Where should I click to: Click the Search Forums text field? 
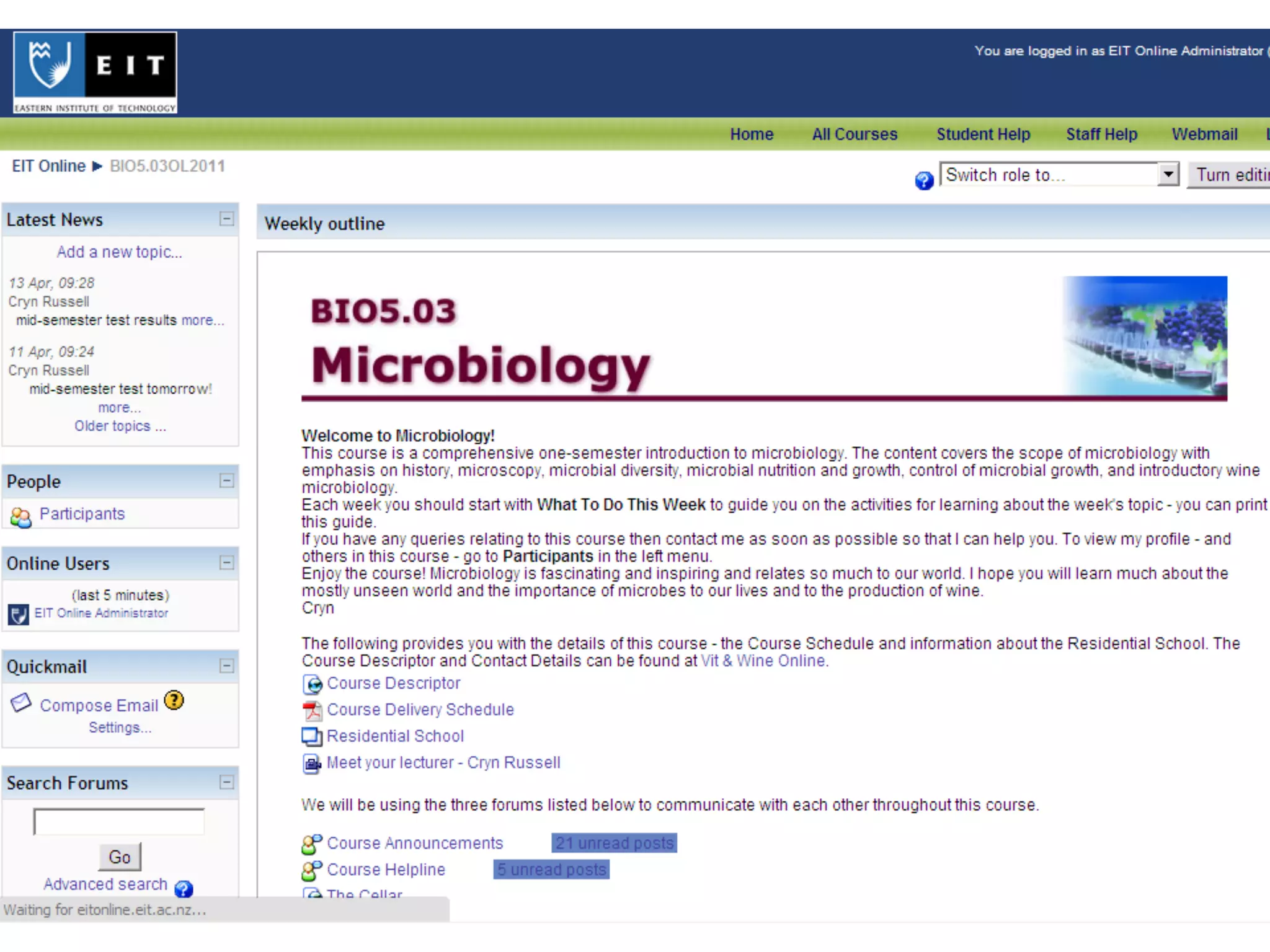click(119, 822)
